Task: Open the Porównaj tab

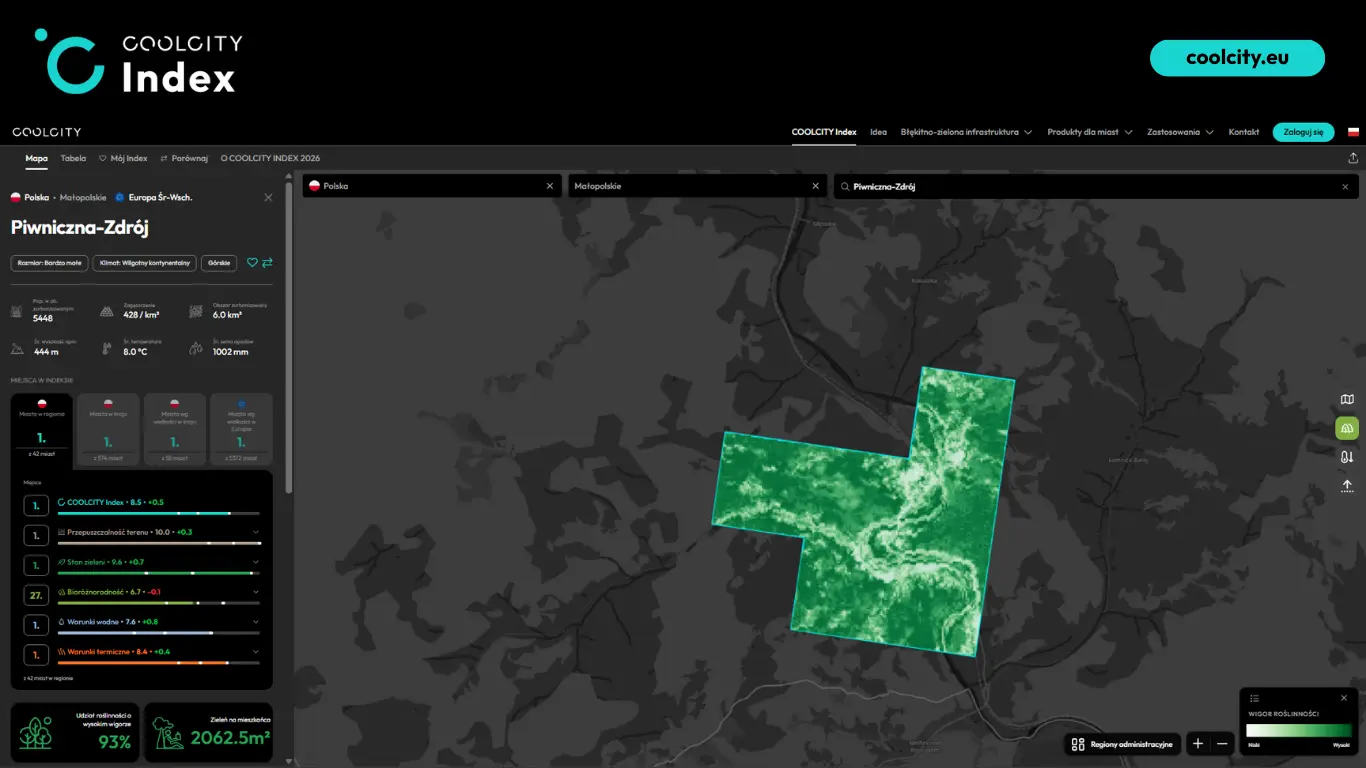Action: [184, 158]
